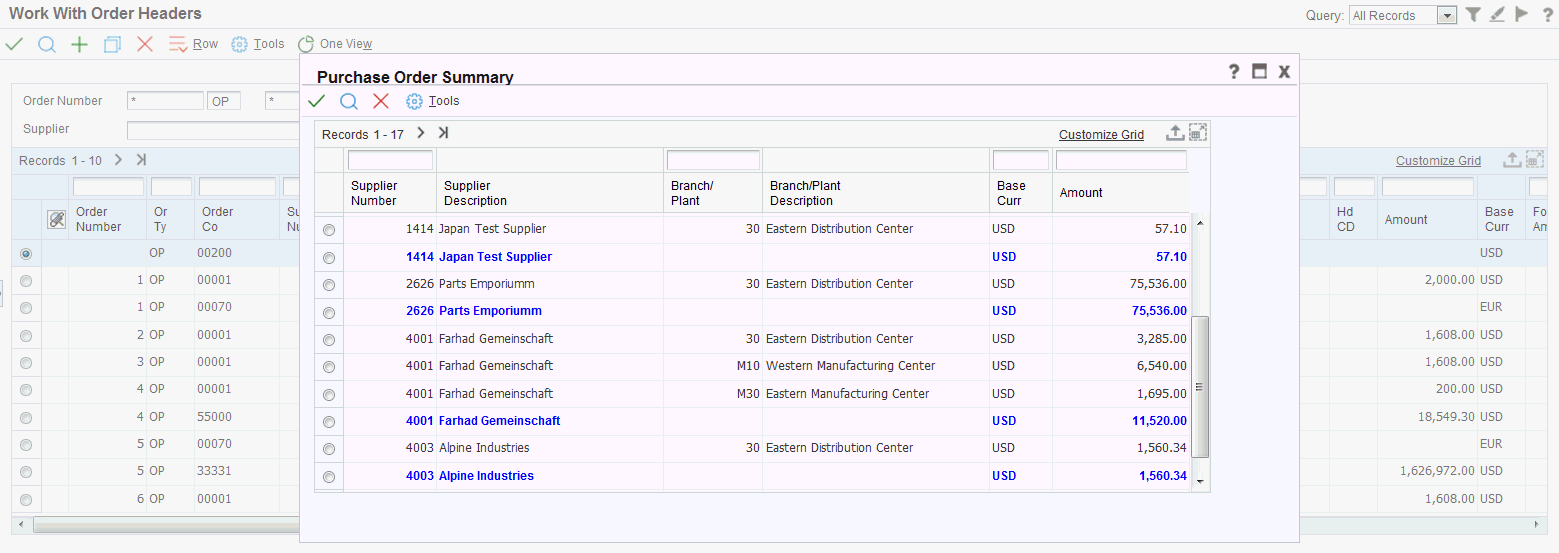This screenshot has height=553, width=1559.
Task: Select radio for Alpine Industries branch 30 row
Action: click(x=329, y=449)
